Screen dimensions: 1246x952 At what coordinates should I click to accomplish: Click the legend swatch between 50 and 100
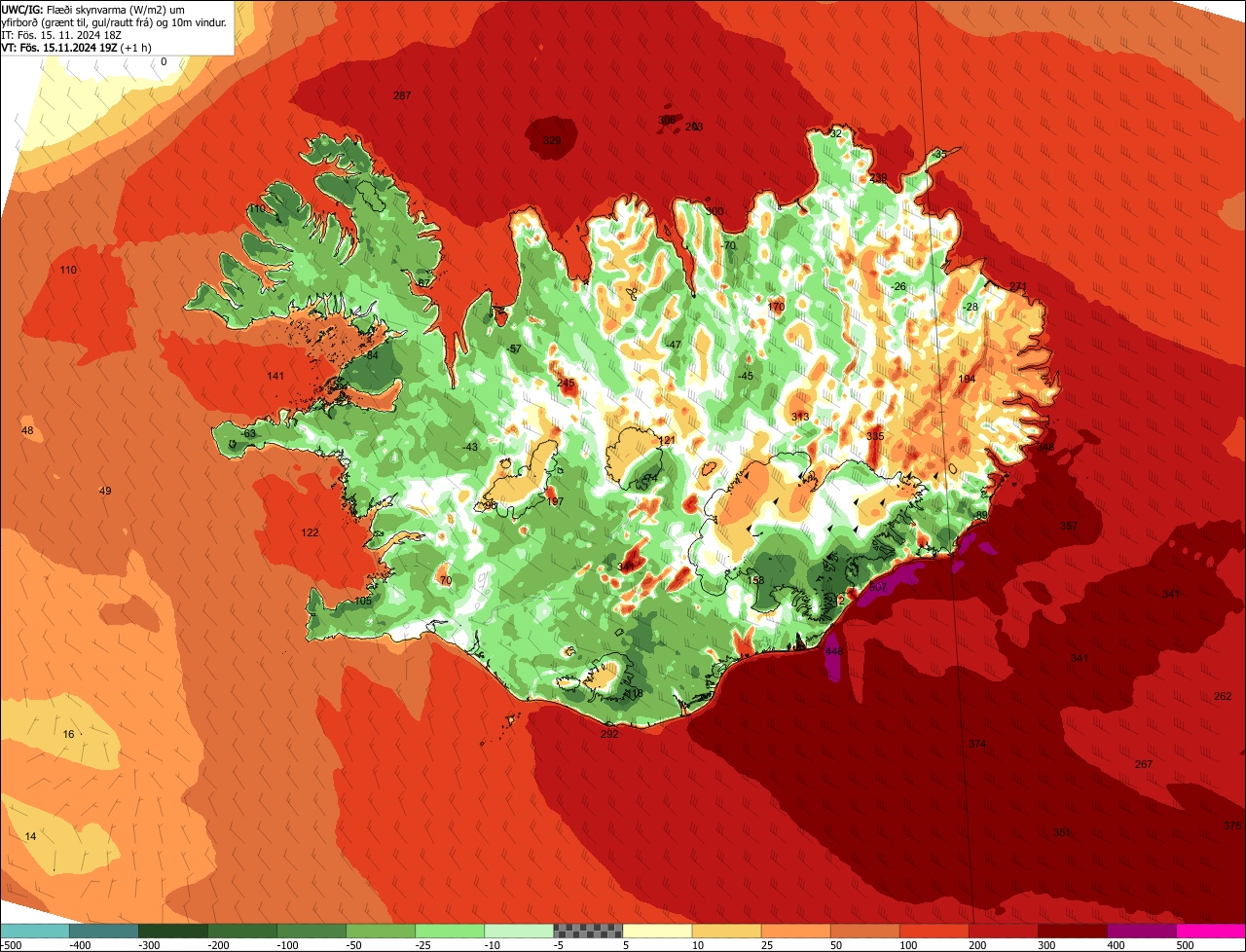[864, 931]
